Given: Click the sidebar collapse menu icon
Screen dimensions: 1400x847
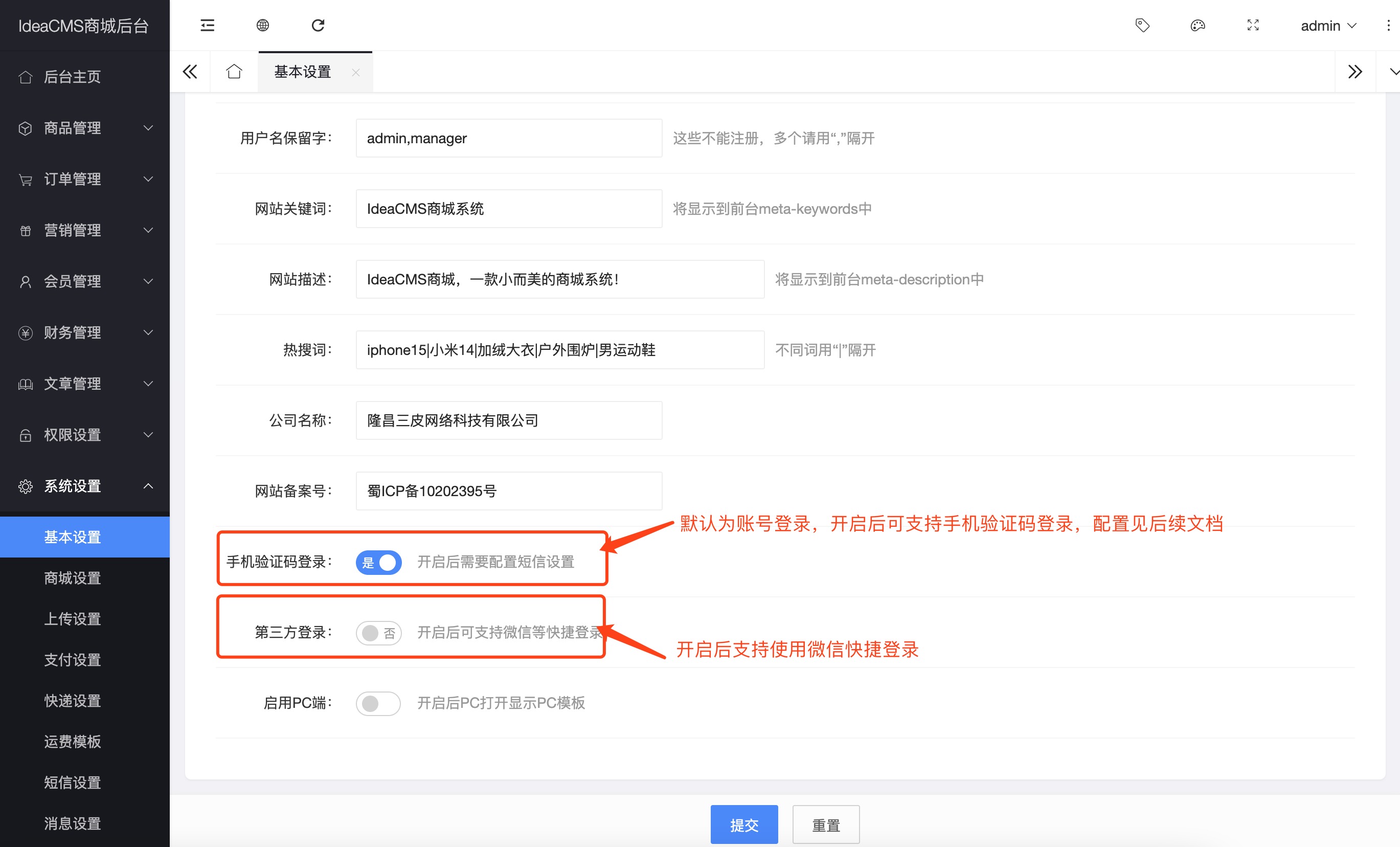Looking at the screenshot, I should [x=208, y=25].
